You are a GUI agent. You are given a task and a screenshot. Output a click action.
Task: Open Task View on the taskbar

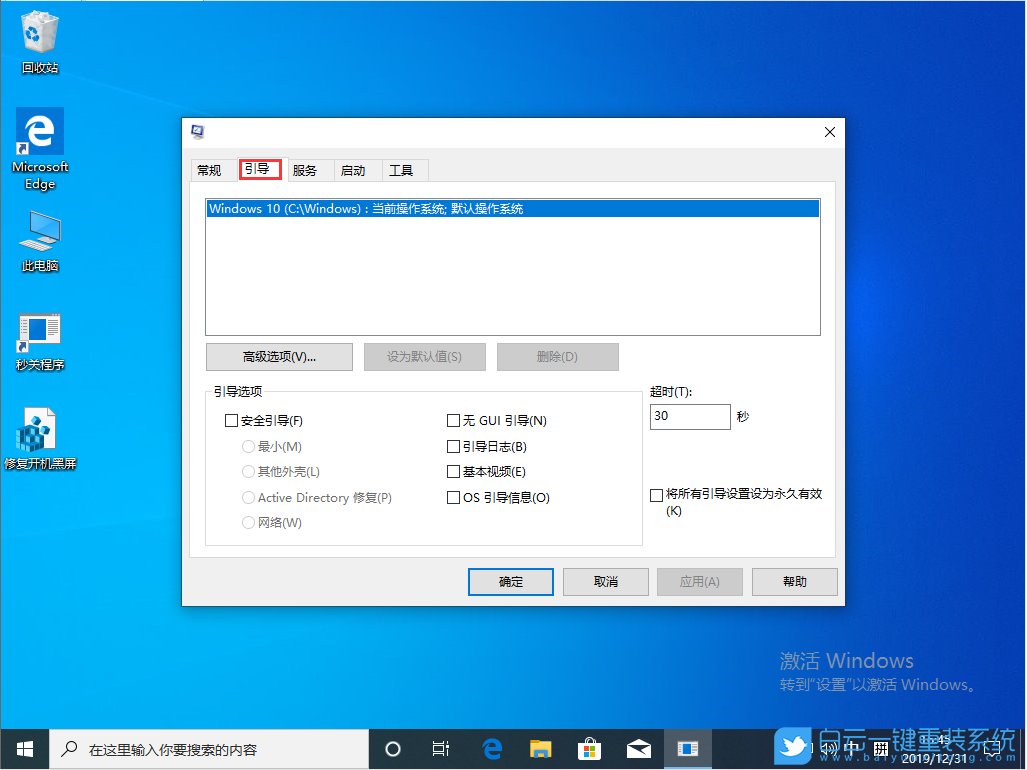[x=440, y=747]
